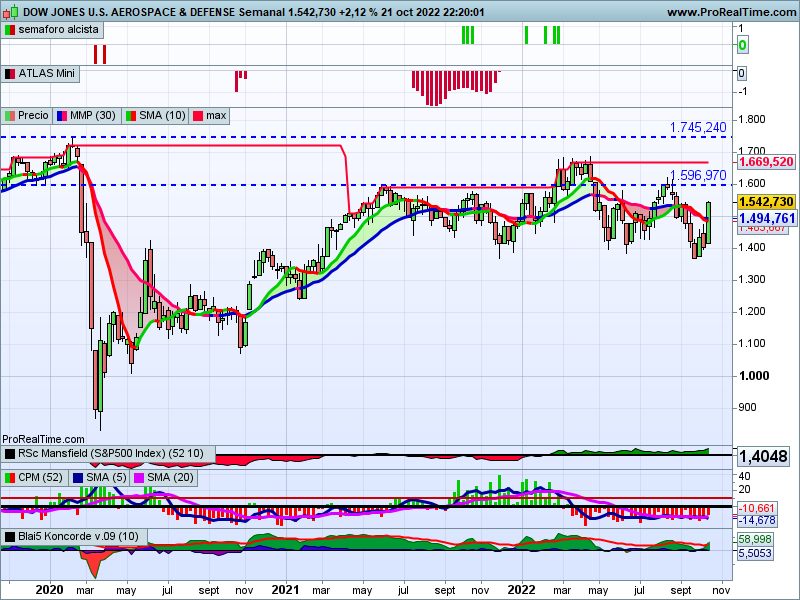Click the SMA (20) magenta icon

[138, 478]
